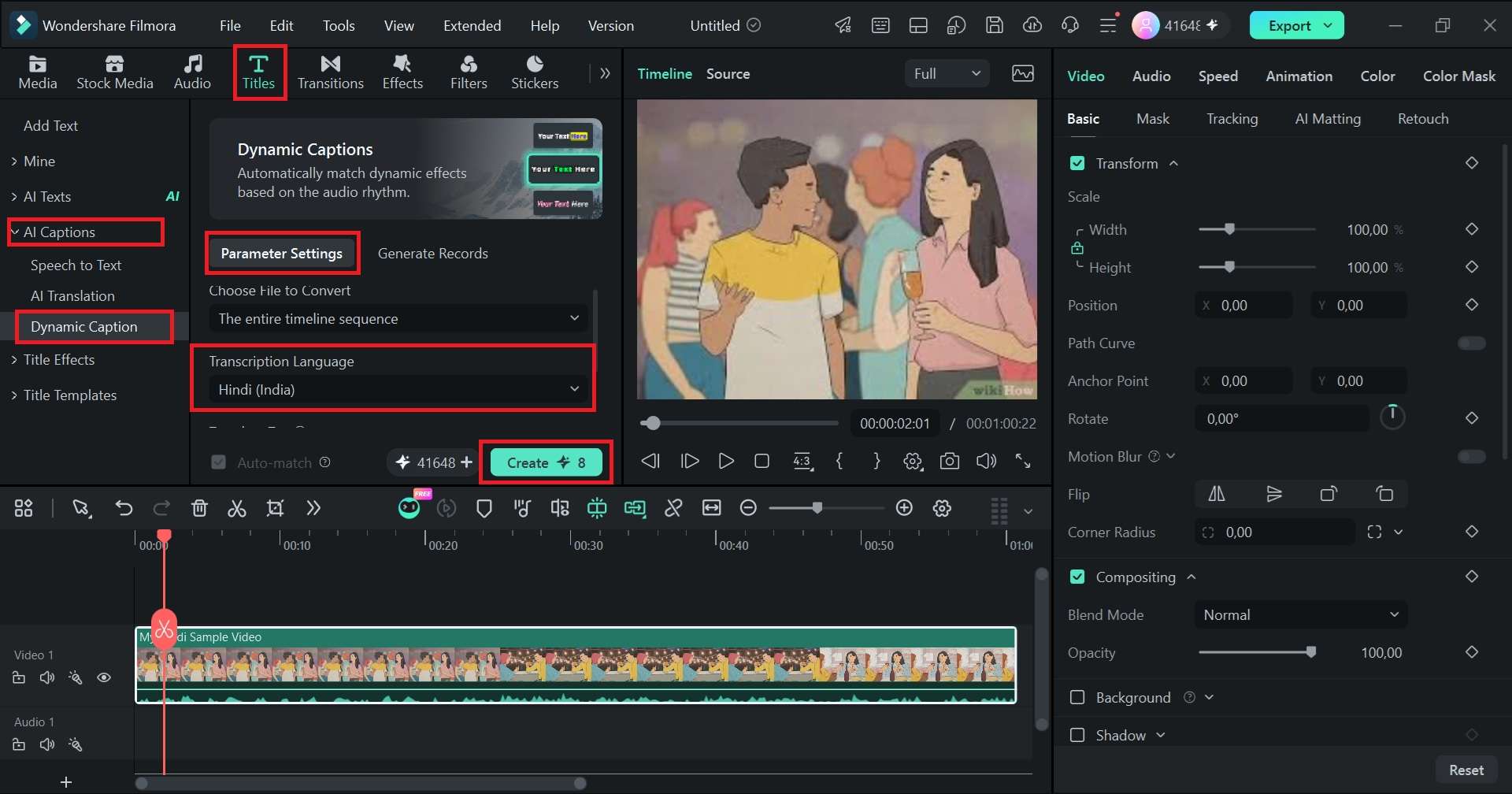Image resolution: width=1512 pixels, height=794 pixels.
Task: Hide Video 1 track with eye icon
Action: point(104,677)
